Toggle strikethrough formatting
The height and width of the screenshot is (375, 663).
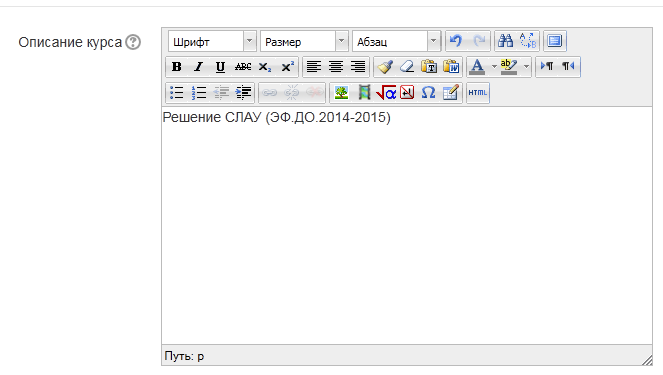pyautogui.click(x=243, y=67)
